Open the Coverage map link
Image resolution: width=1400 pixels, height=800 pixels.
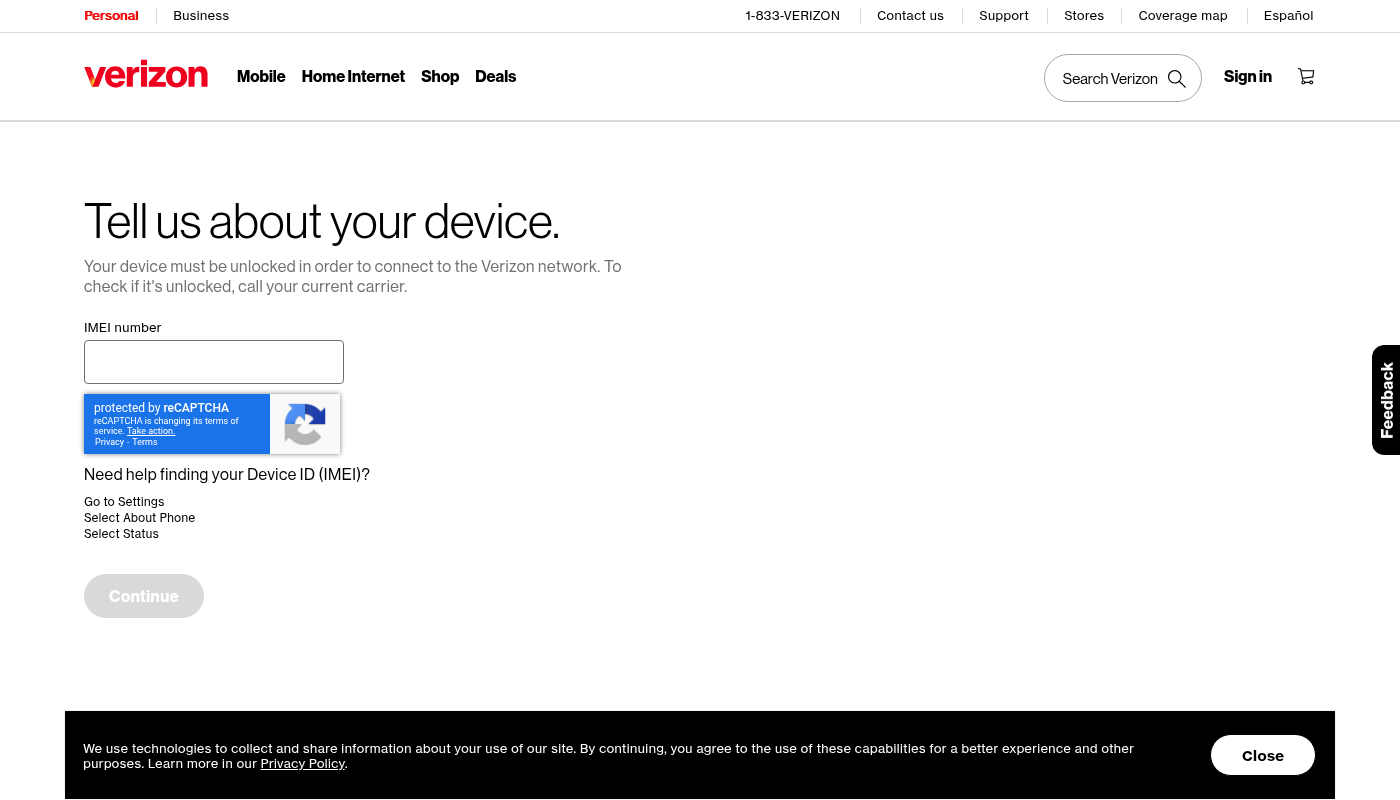click(1182, 16)
